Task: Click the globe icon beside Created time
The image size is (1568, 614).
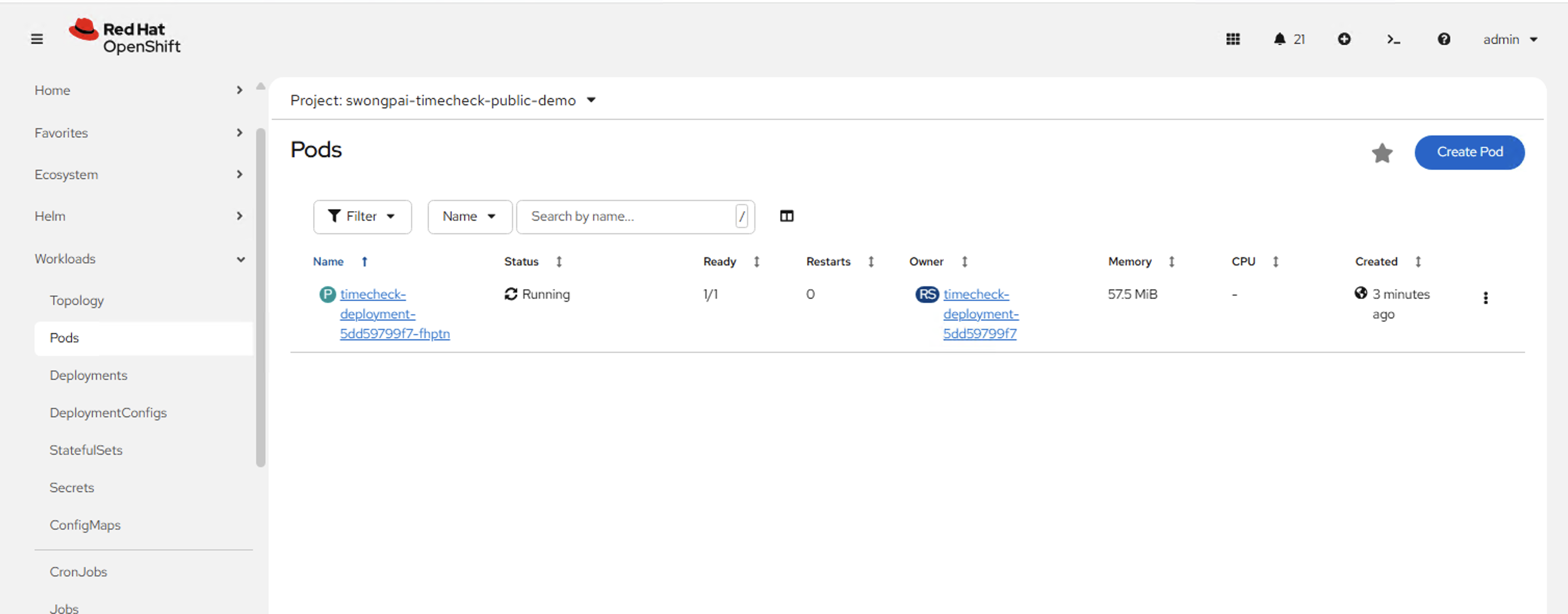Action: [x=1360, y=293]
